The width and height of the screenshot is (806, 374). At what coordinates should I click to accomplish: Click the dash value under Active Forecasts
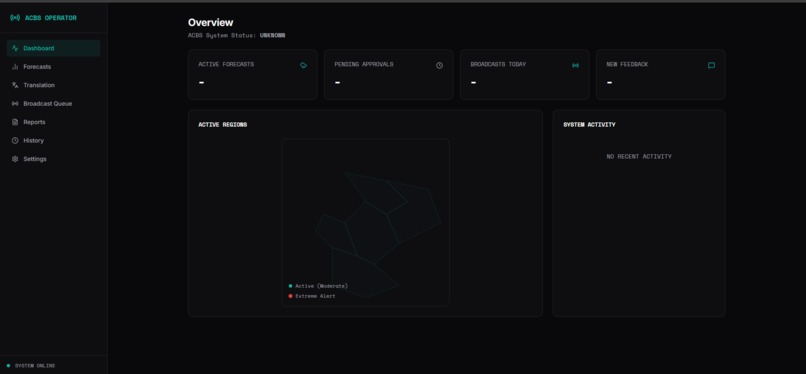(x=202, y=82)
